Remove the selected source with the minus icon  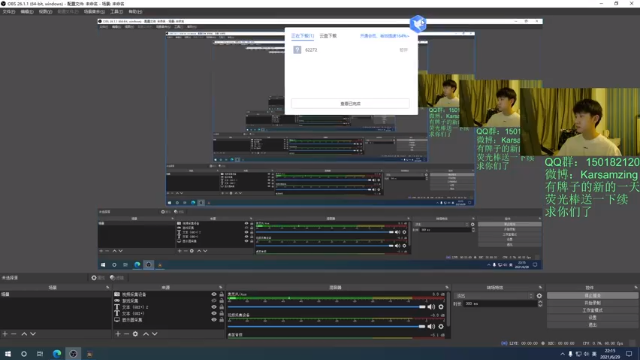[127, 334]
